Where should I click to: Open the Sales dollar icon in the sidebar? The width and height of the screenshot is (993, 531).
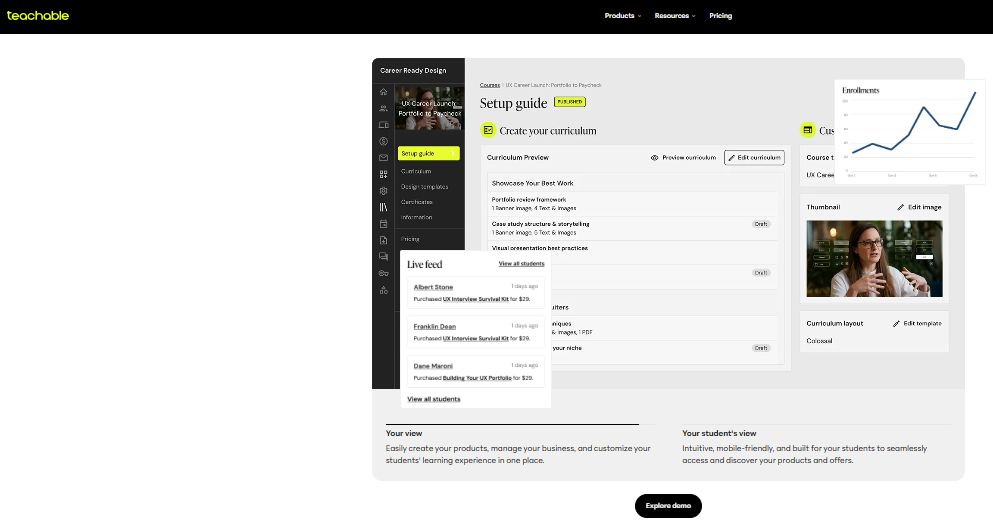click(x=383, y=141)
